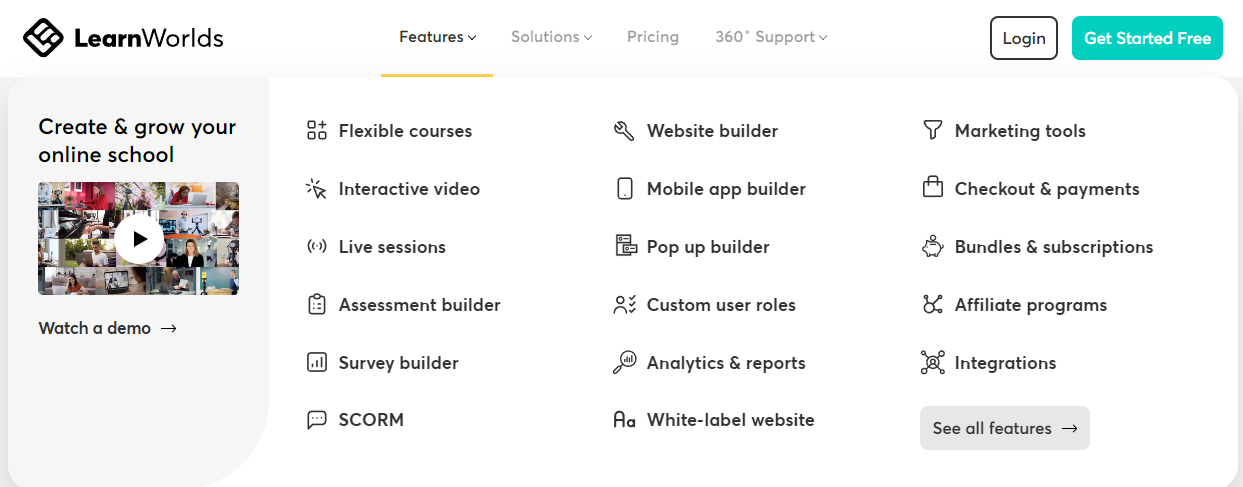The image size is (1243, 487).
Task: Expand the Features dropdown menu
Action: pos(437,37)
